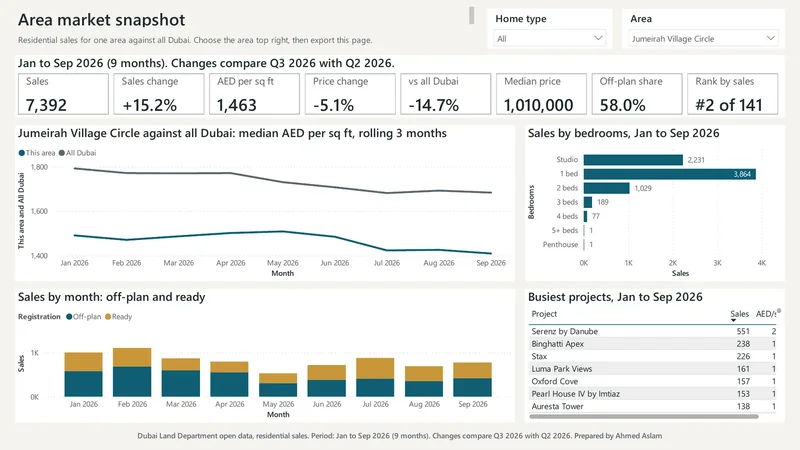800x450 pixels.
Task: Click the Aug 2026 stacked sales bar
Action: [x=424, y=381]
